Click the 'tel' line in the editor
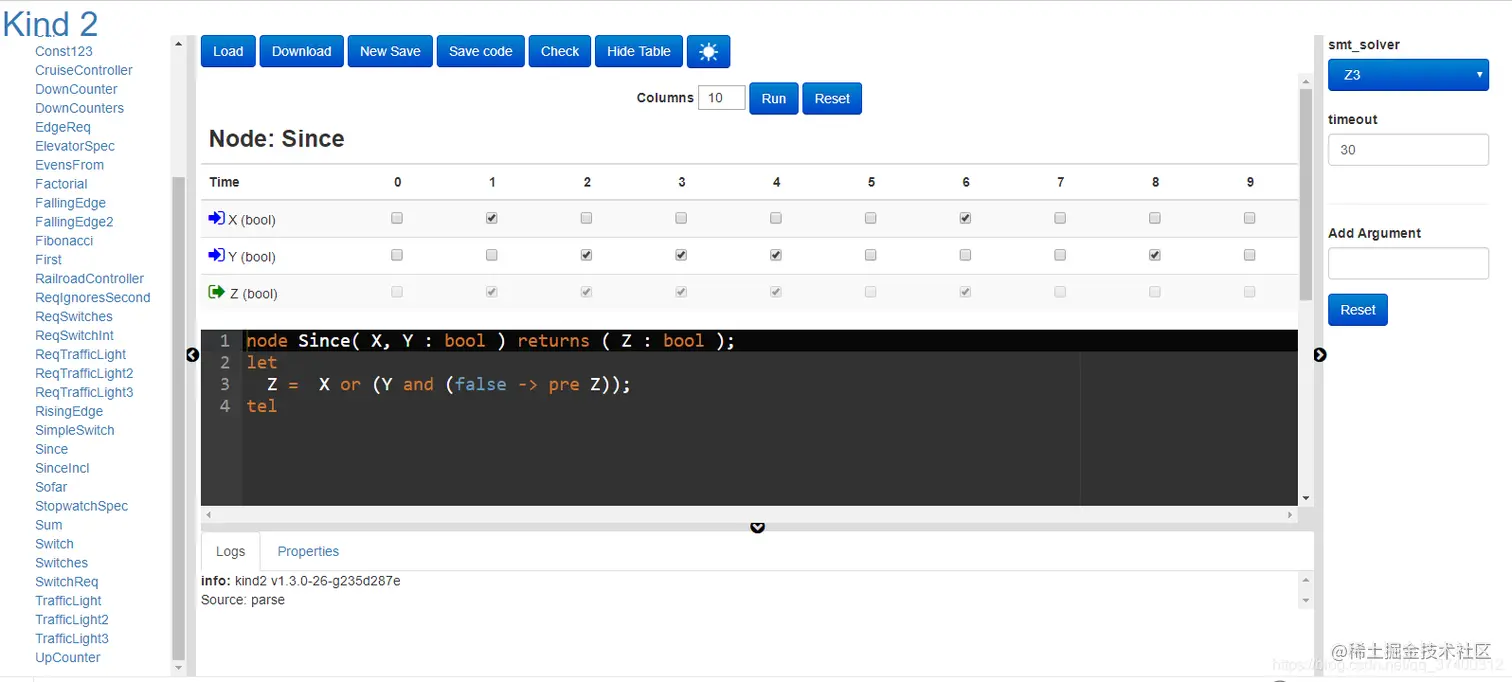Screen dimensions: 1512x682 click(x=262, y=406)
